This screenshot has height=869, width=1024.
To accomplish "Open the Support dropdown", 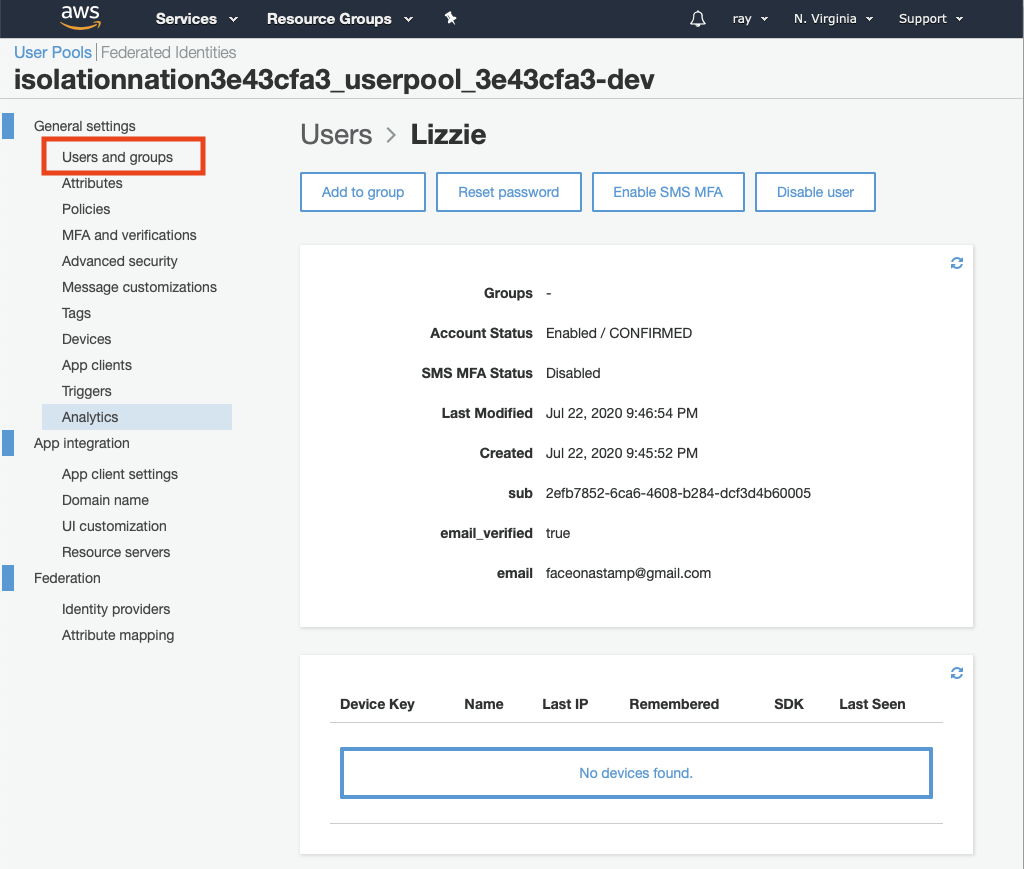I will 930,18.
